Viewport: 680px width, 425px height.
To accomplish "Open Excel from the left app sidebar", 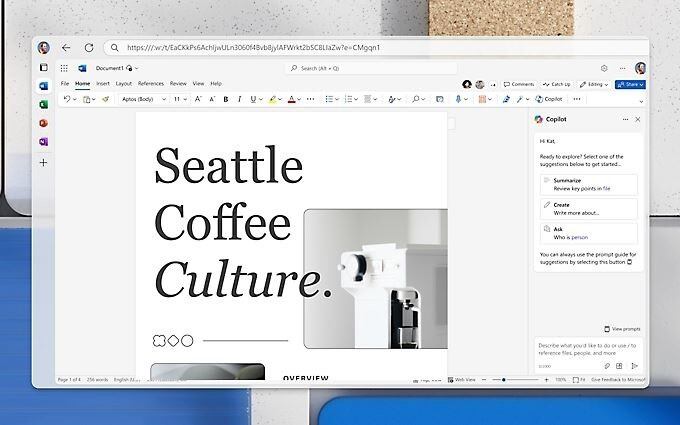I will [x=43, y=104].
